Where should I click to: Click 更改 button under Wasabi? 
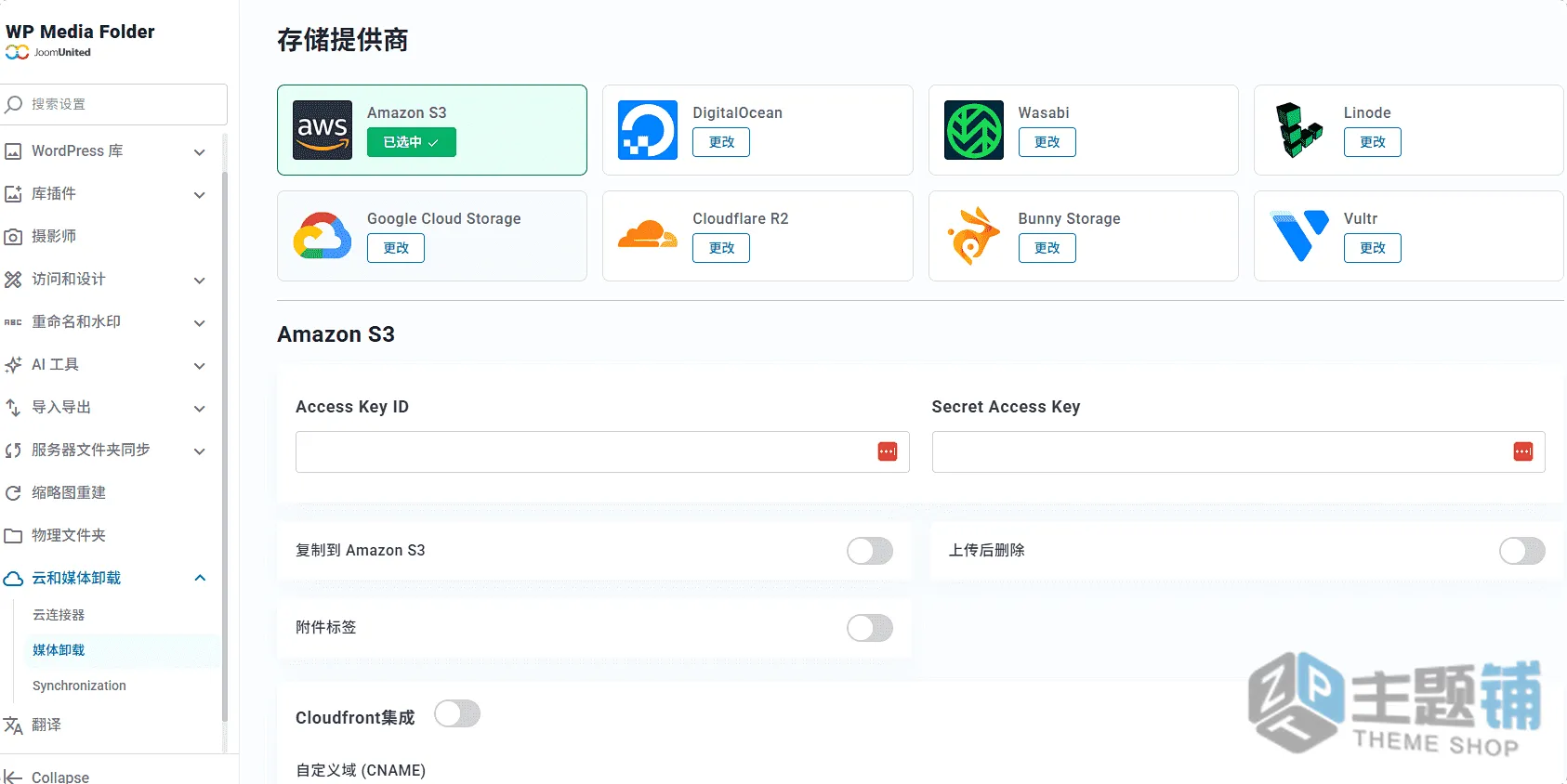[1047, 142]
